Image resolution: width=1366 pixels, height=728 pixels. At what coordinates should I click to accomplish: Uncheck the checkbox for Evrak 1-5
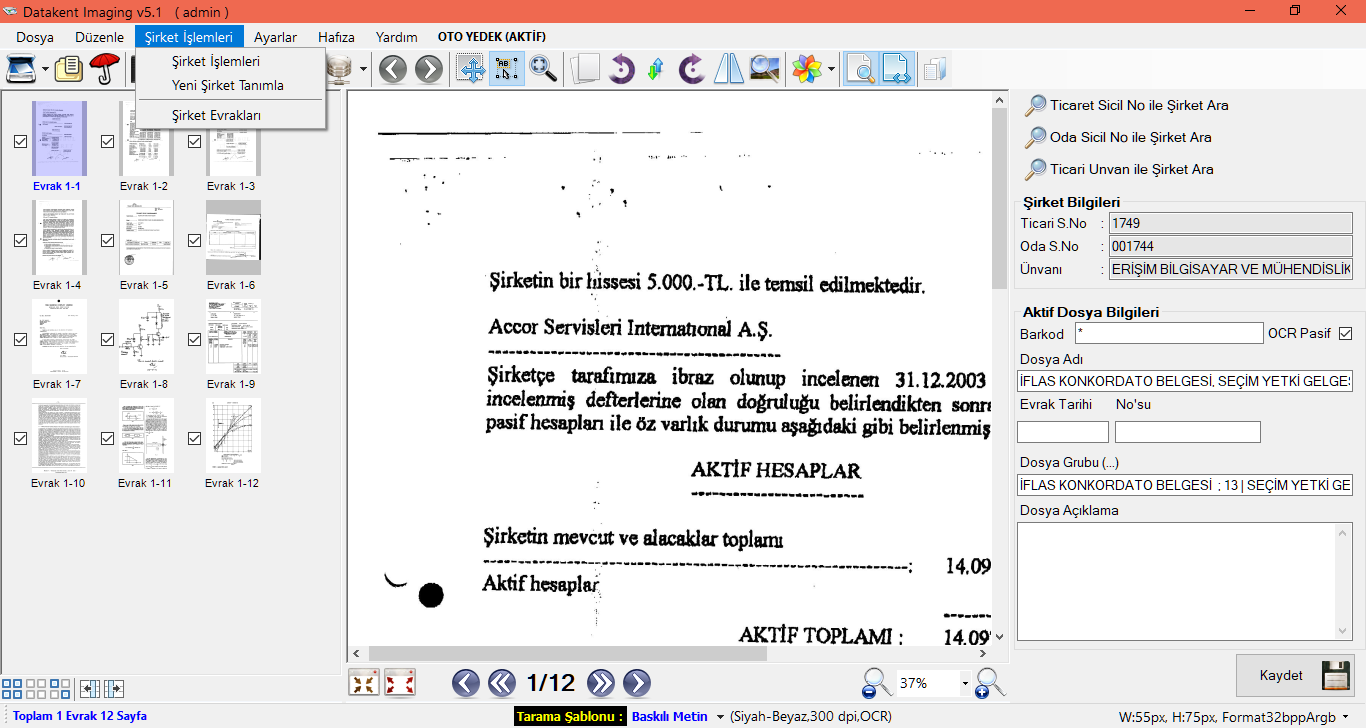coord(108,241)
